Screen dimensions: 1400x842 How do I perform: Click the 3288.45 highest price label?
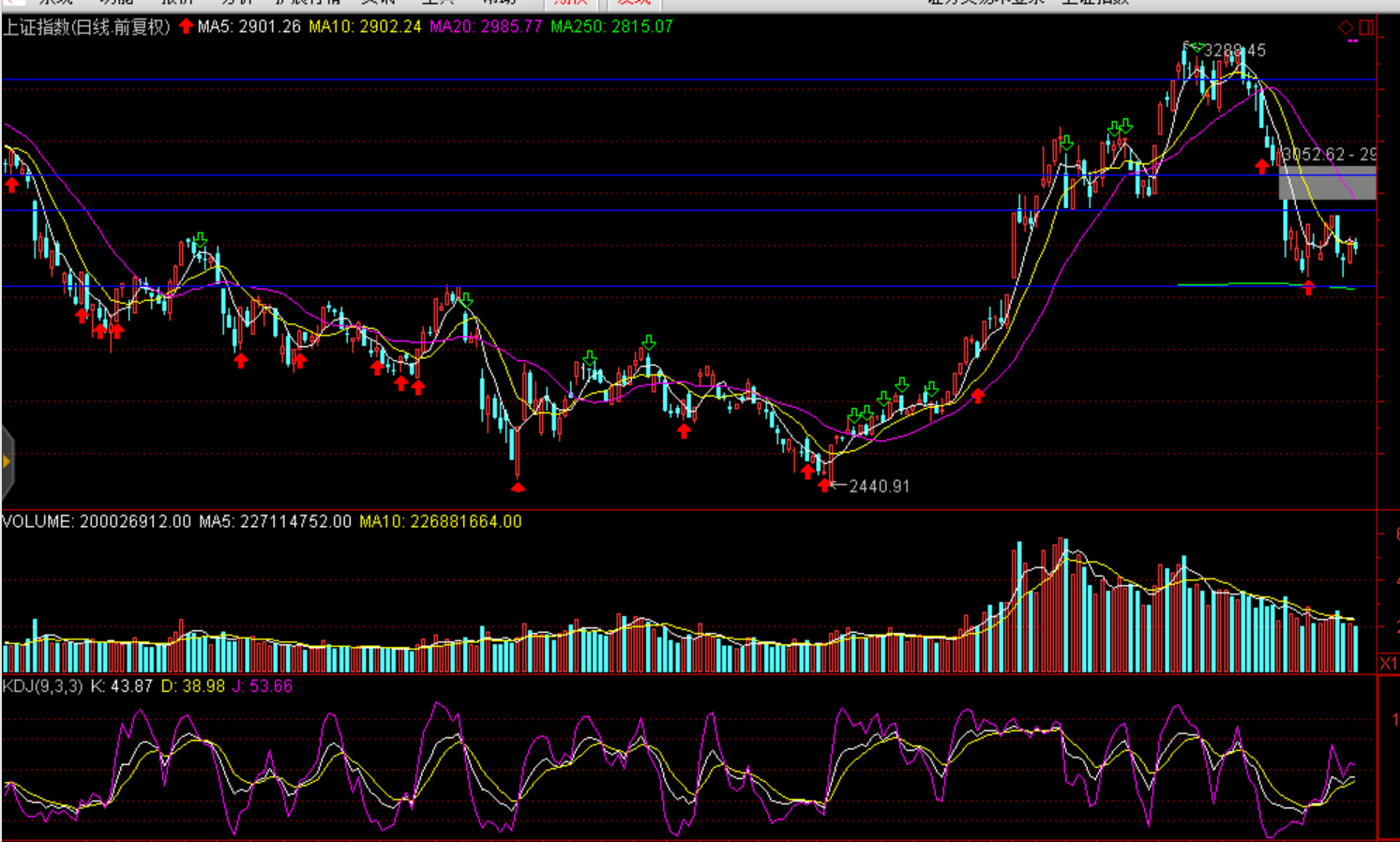click(x=1234, y=51)
